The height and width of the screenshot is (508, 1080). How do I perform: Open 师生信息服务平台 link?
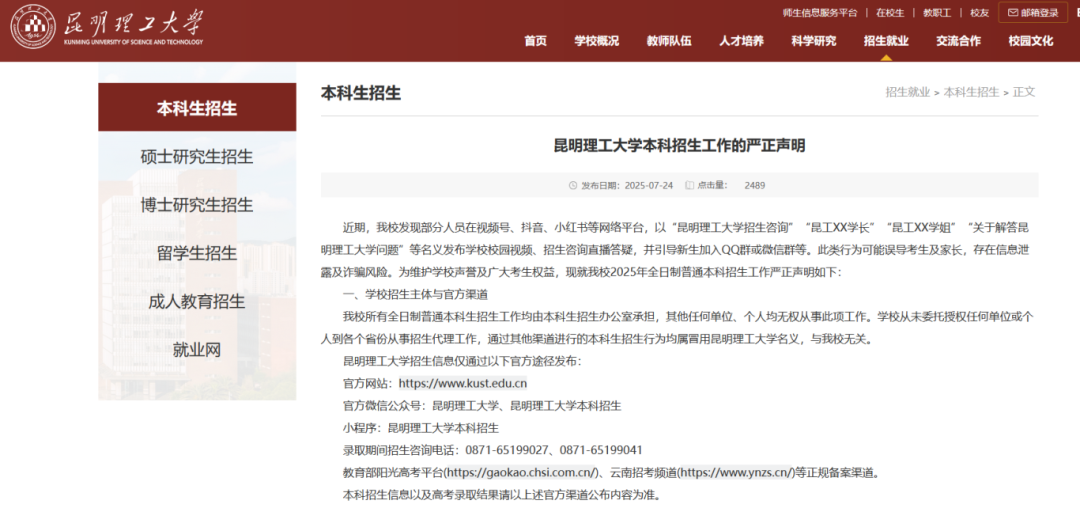(x=819, y=13)
